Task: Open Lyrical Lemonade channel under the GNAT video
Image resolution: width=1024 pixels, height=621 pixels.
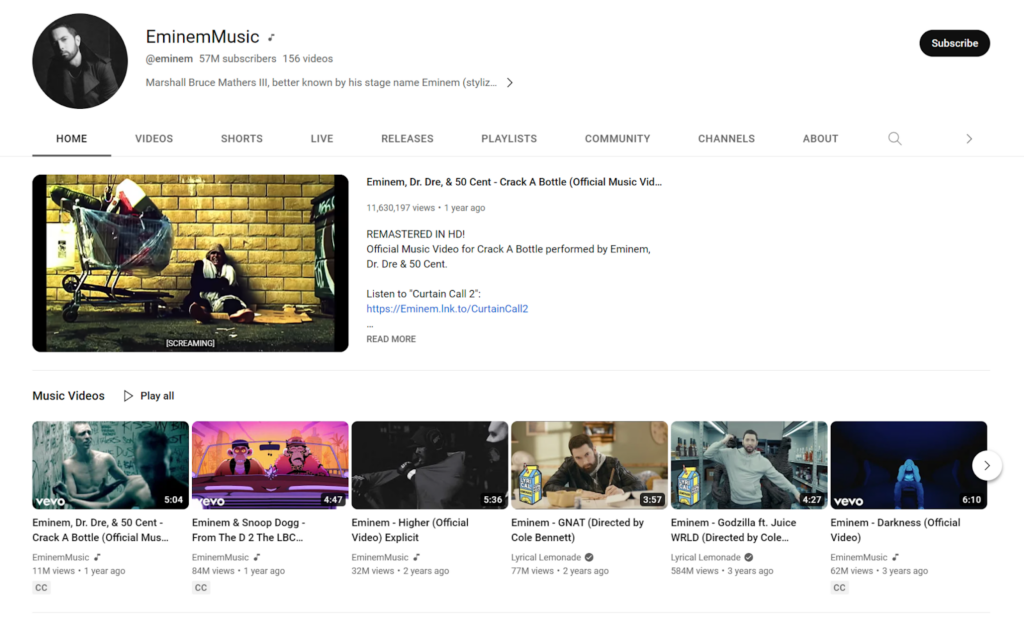Action: click(546, 557)
